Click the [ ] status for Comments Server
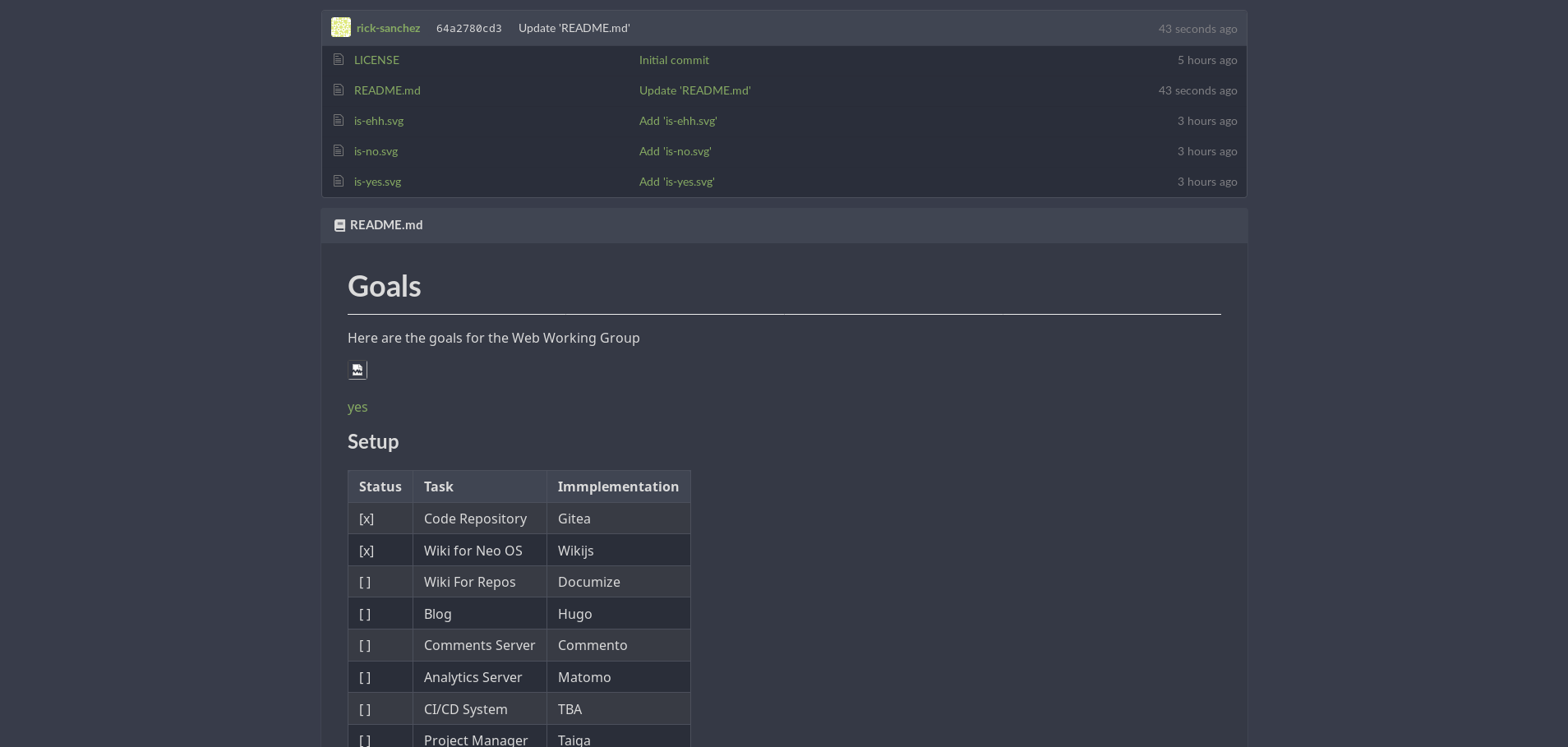This screenshot has height=747, width=1568. point(380,645)
